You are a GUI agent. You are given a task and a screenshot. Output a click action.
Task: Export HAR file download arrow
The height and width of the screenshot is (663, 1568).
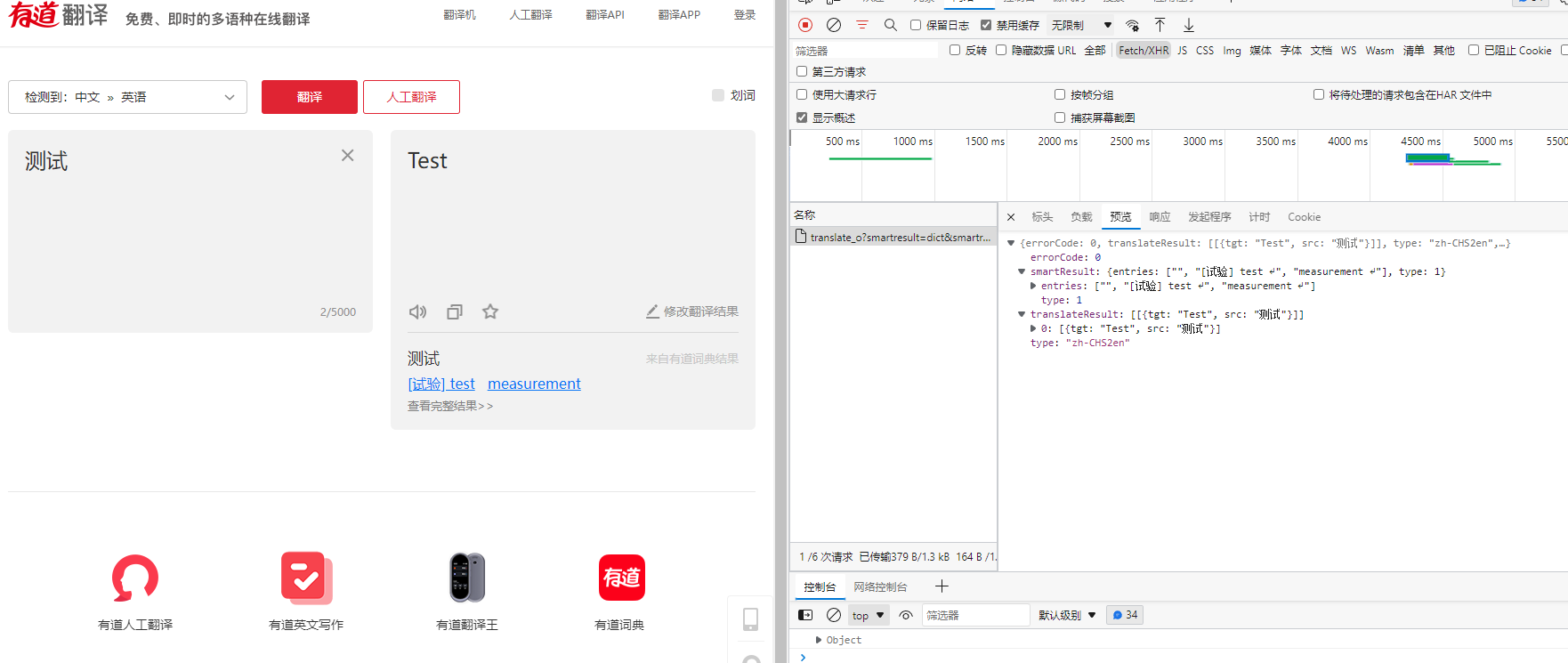(1189, 25)
